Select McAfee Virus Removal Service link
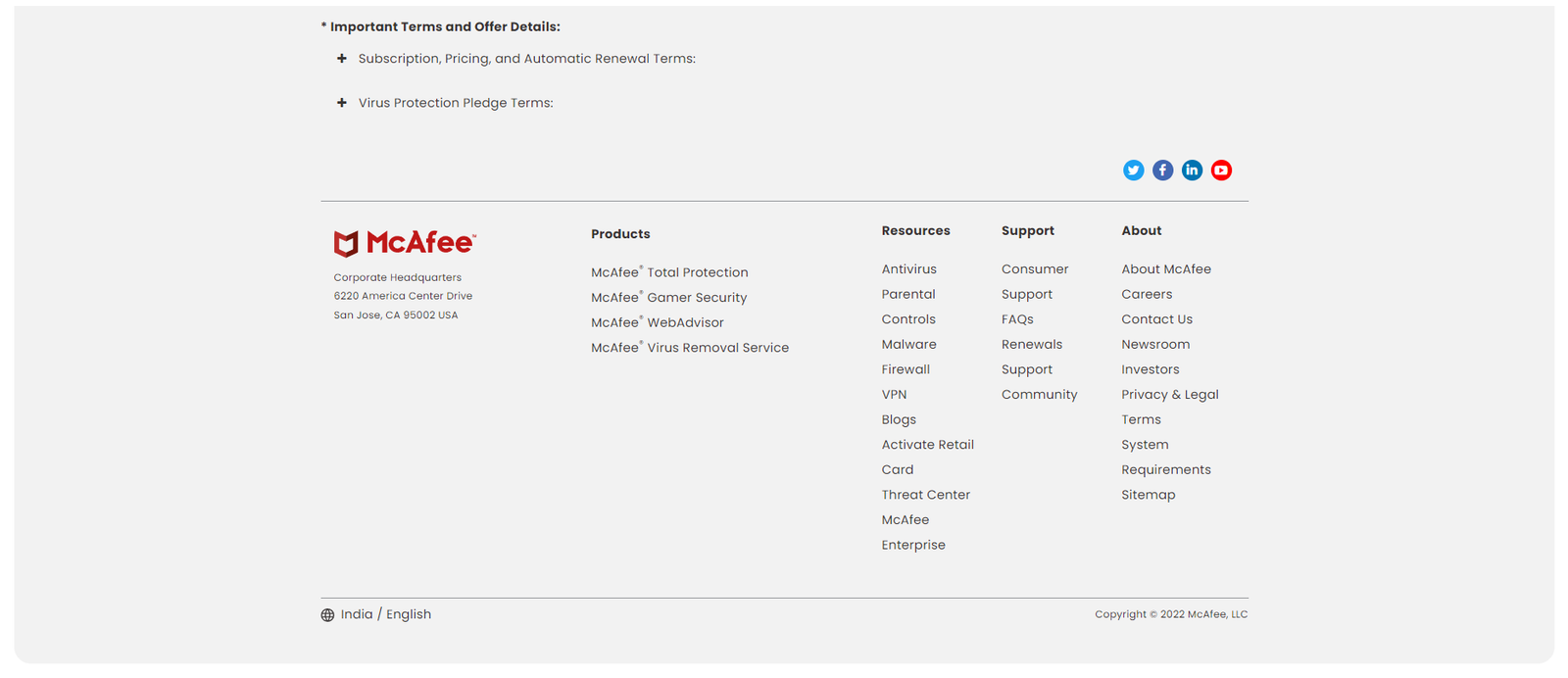 689,348
